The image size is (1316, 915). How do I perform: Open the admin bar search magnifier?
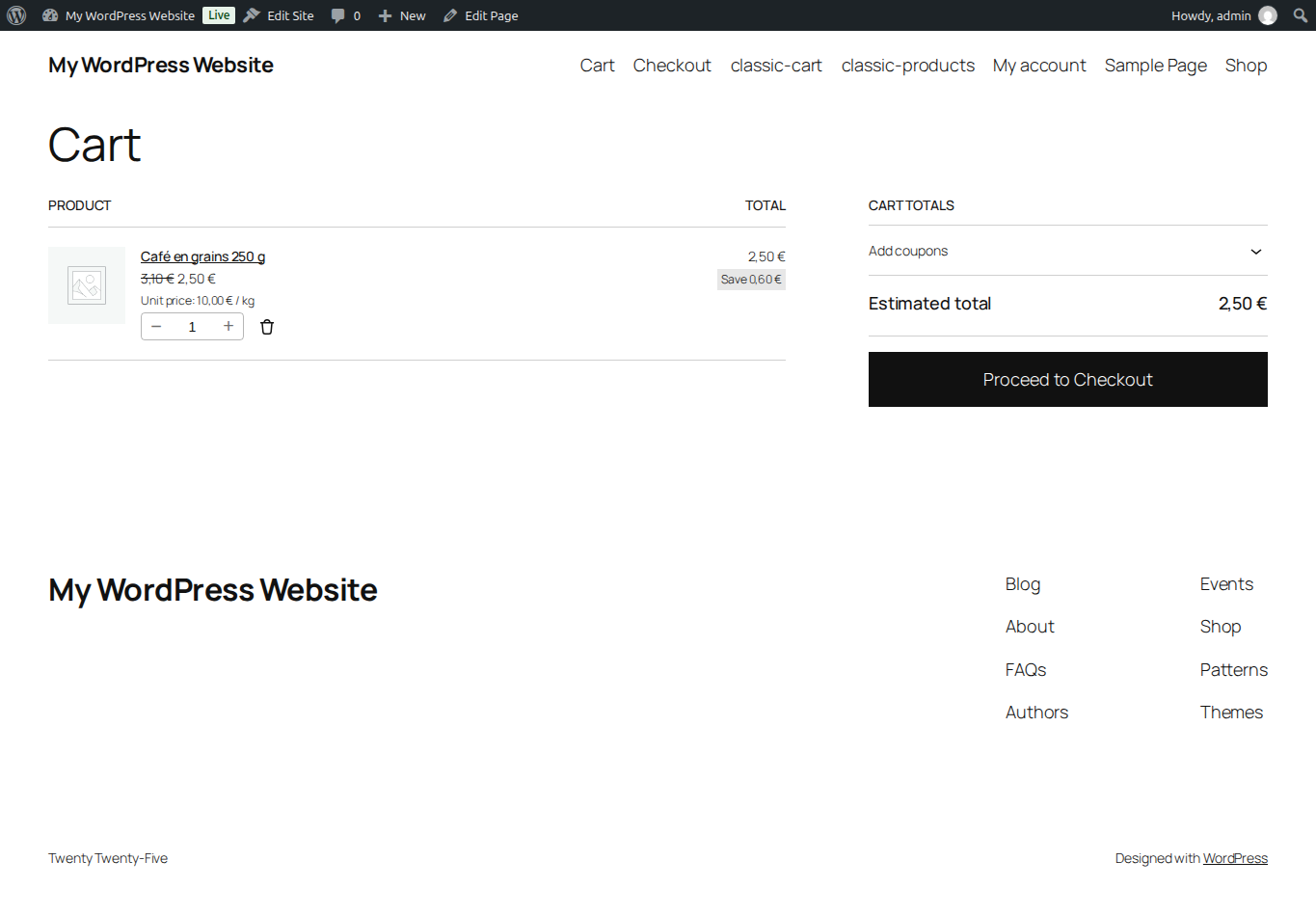coord(1300,15)
